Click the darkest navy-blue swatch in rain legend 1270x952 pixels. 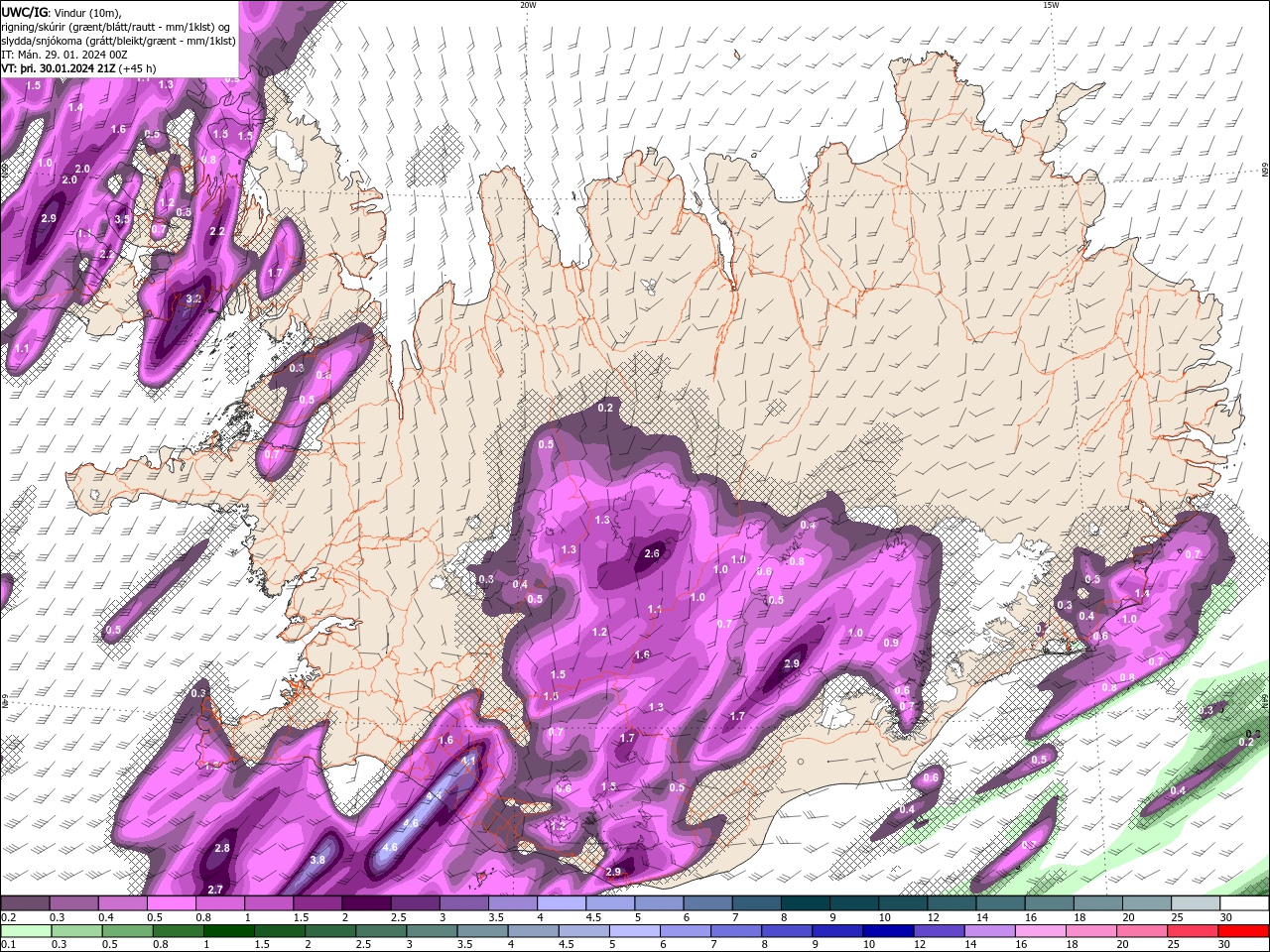click(x=886, y=931)
